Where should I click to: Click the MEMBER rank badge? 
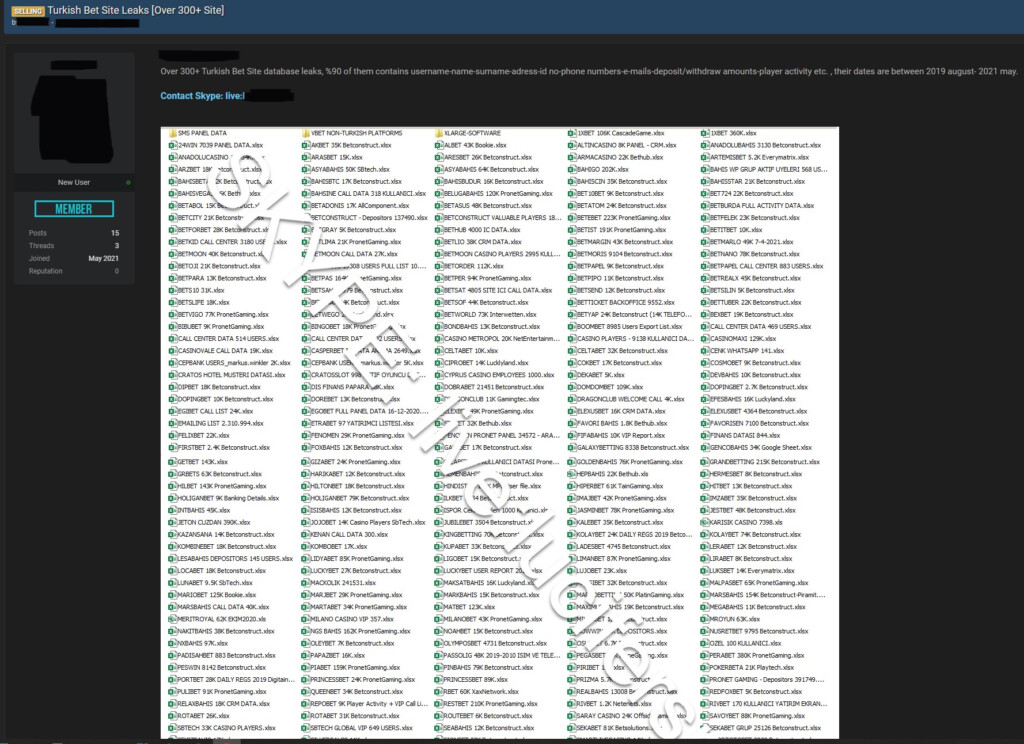(x=74, y=209)
